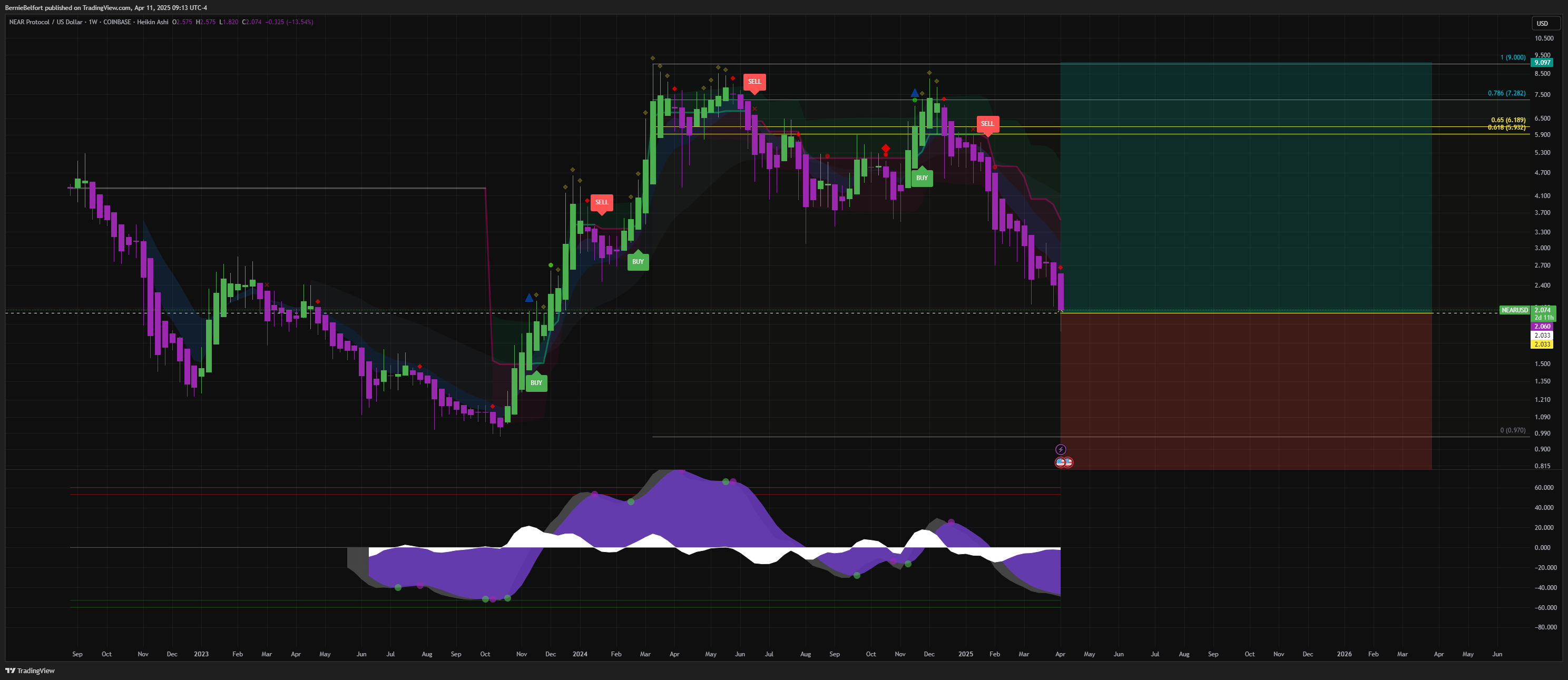Select the green profit zone of the long position
Screen dimensions: 1568x680
1246,188
